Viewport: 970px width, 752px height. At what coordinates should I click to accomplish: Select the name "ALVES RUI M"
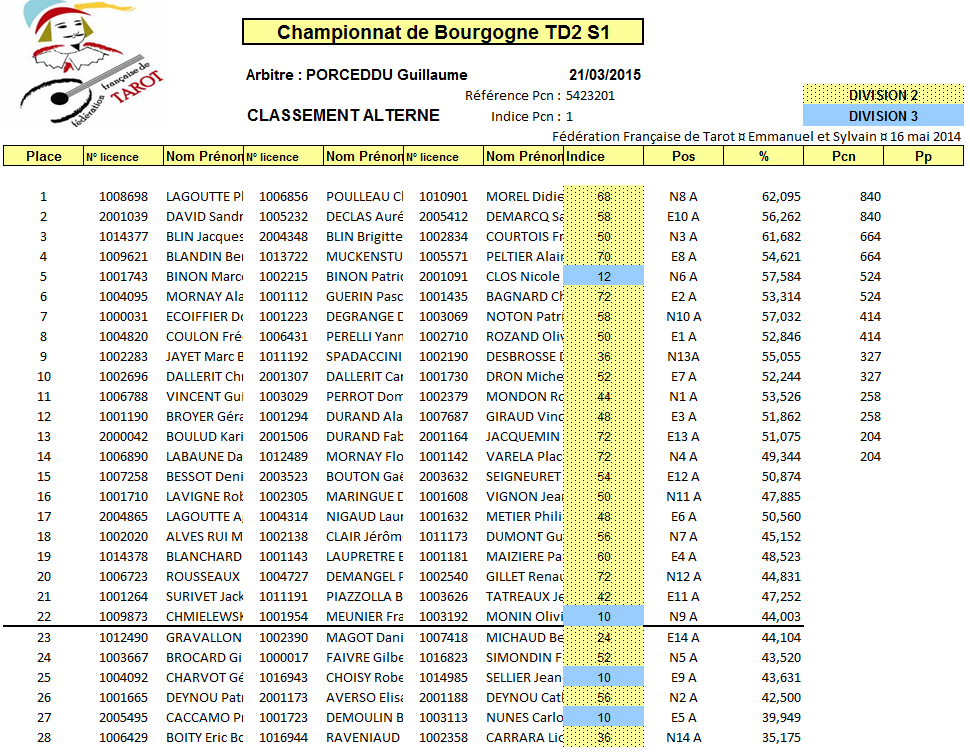pos(204,537)
